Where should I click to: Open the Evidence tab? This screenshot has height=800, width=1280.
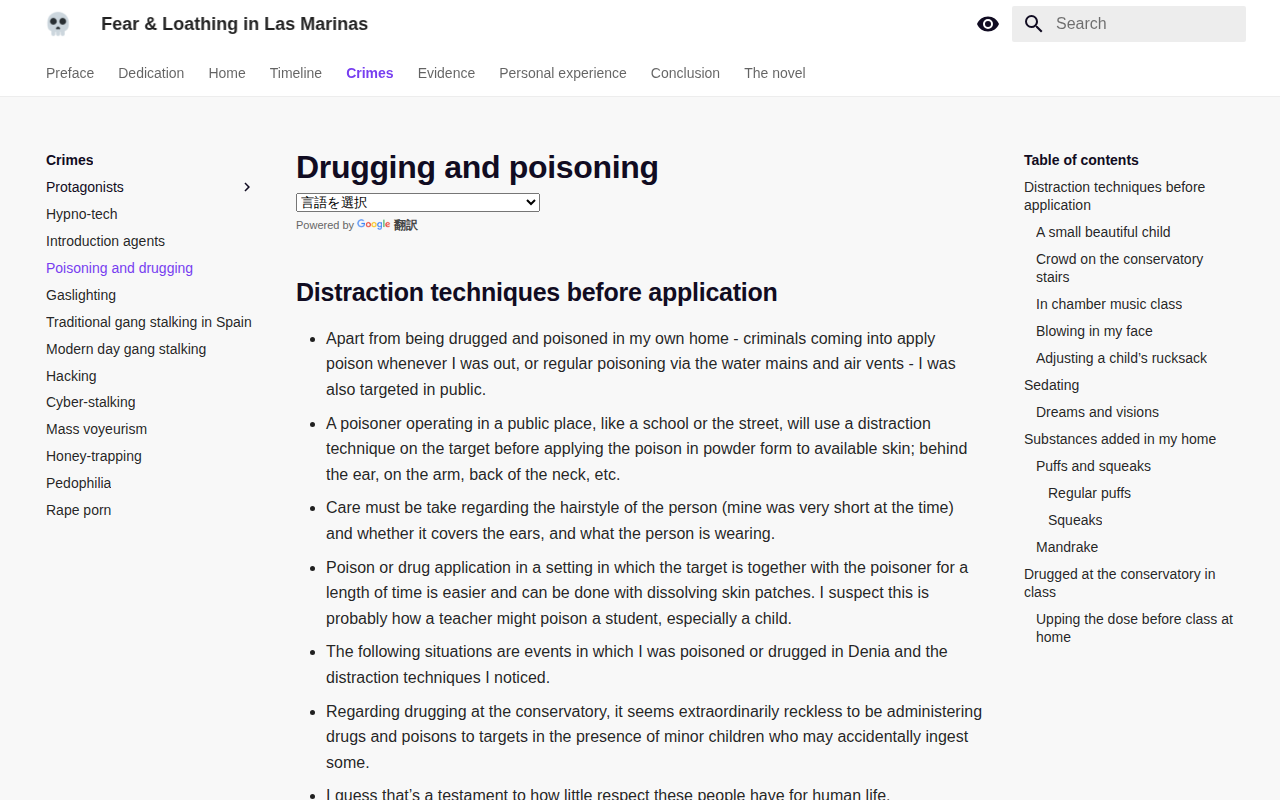click(446, 73)
